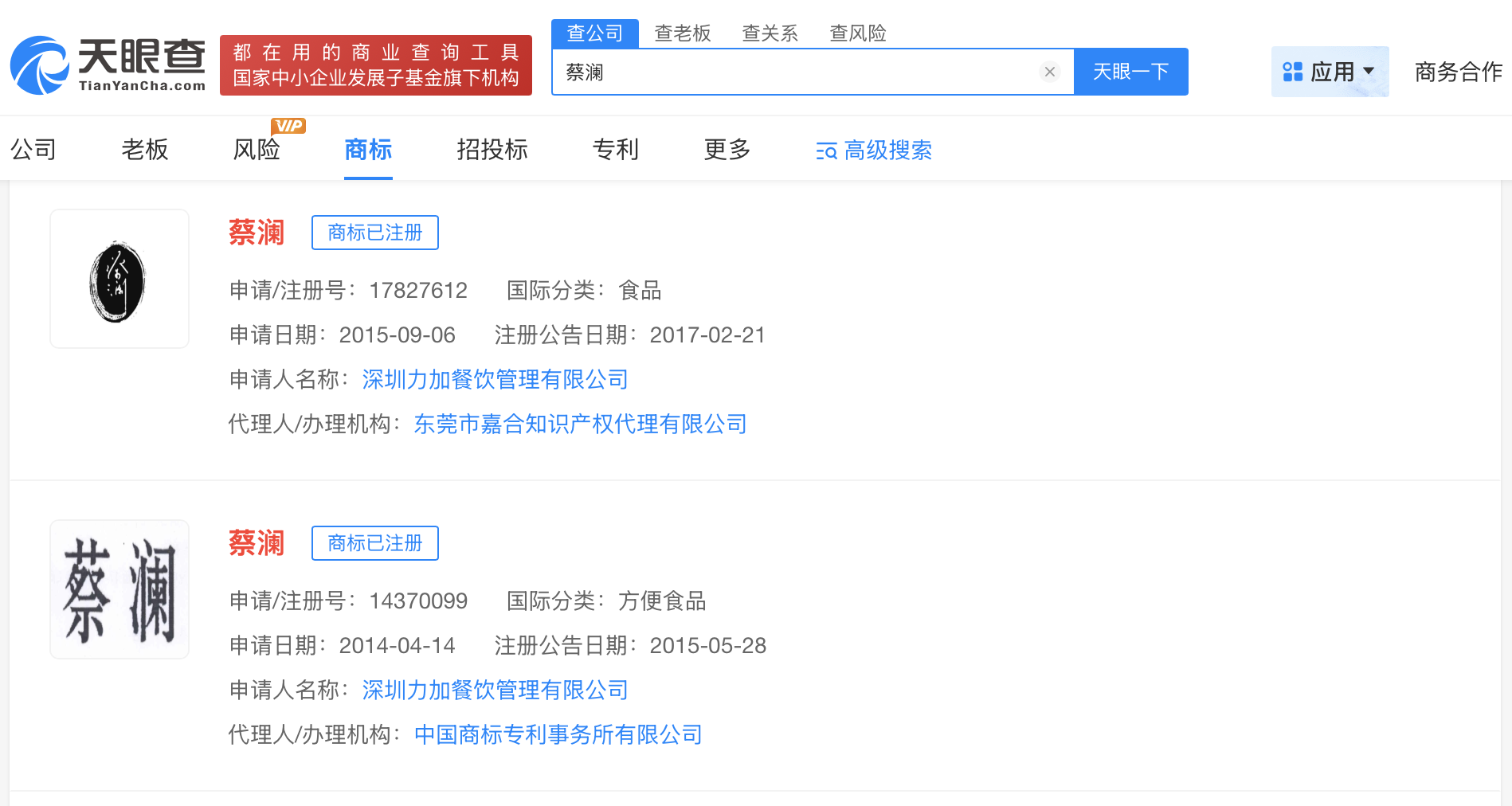
Task: Click the 天眼一下 search button
Action: pos(1131,72)
